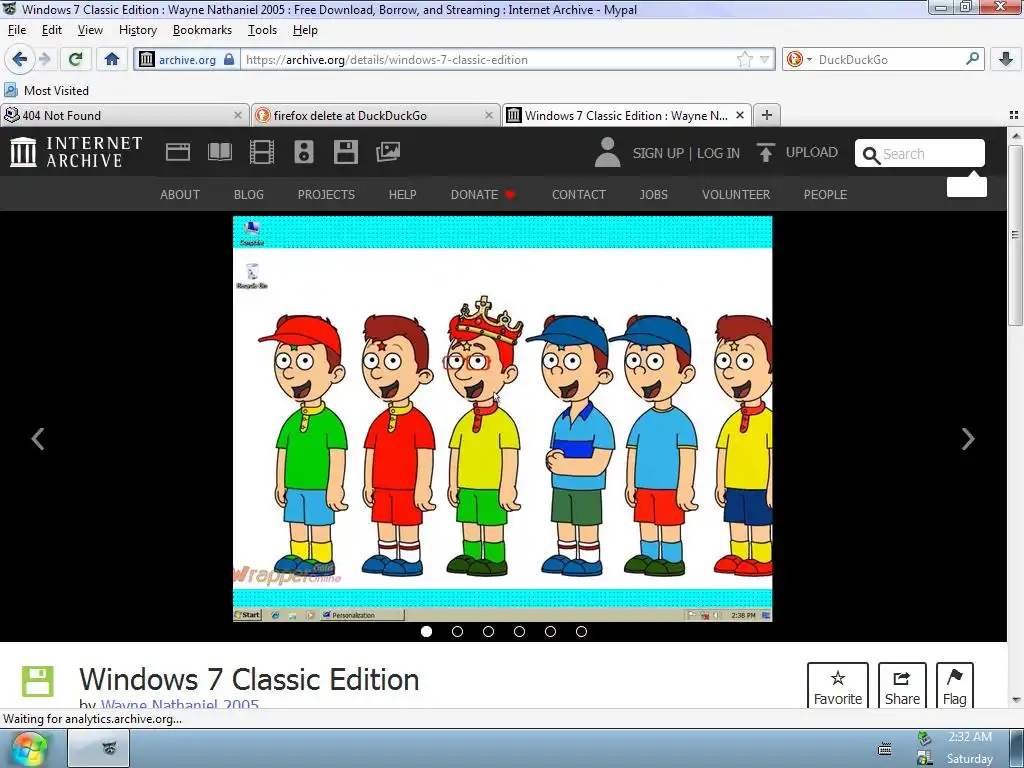The image size is (1024, 768).
Task: Show next image with right chevron
Action: pos(968,439)
